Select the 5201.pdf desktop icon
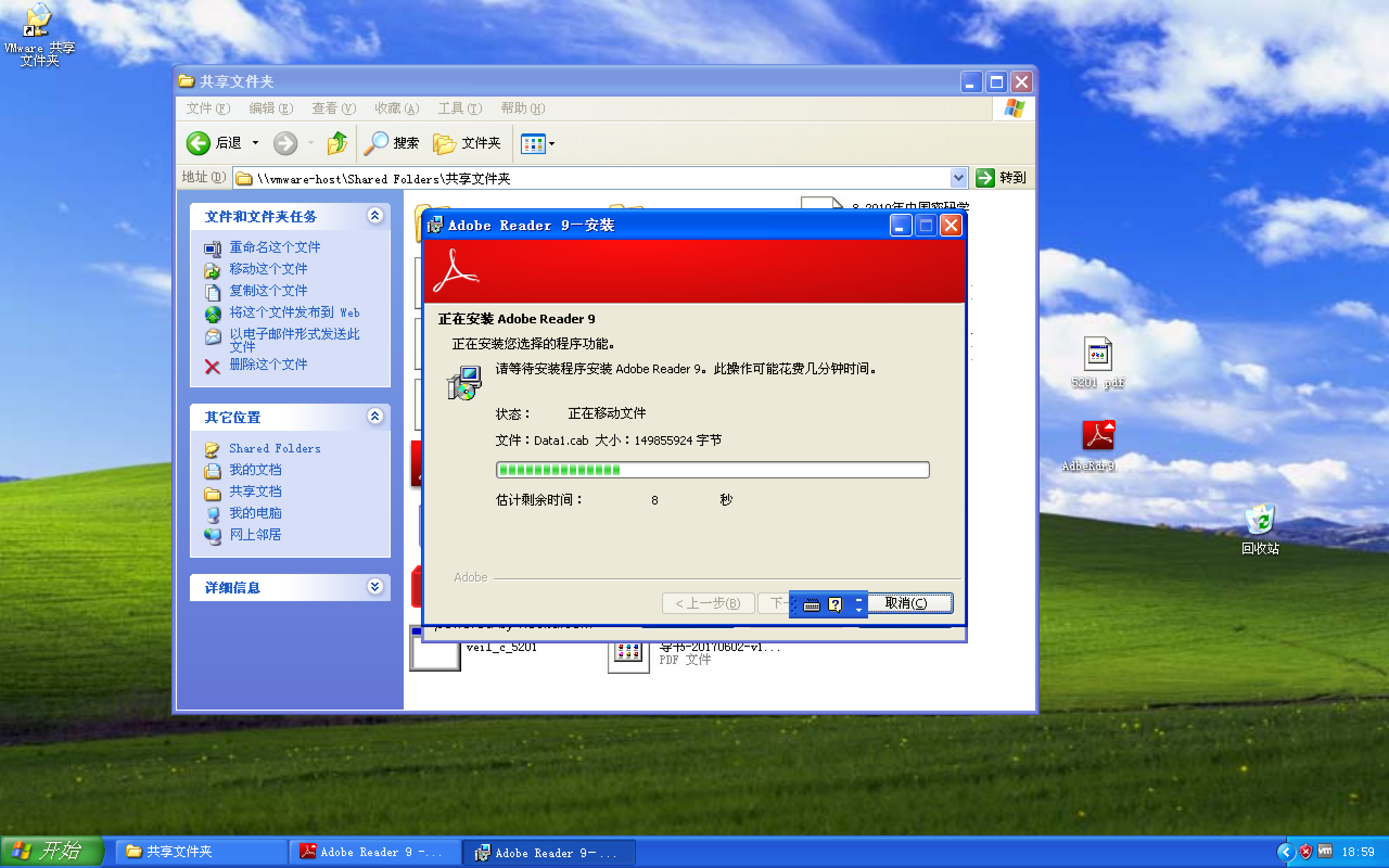This screenshot has height=868, width=1389. (1098, 363)
